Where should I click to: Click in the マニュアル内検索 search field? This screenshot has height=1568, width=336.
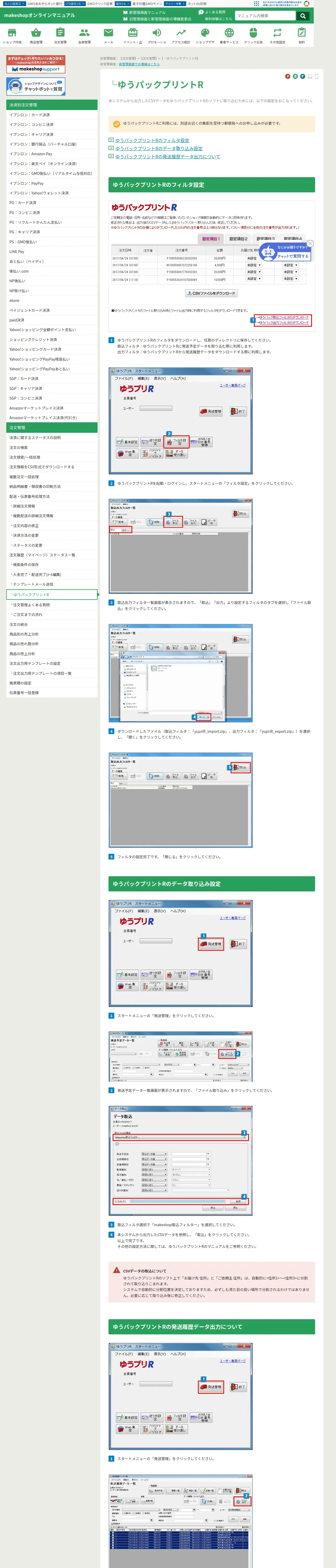(265, 16)
